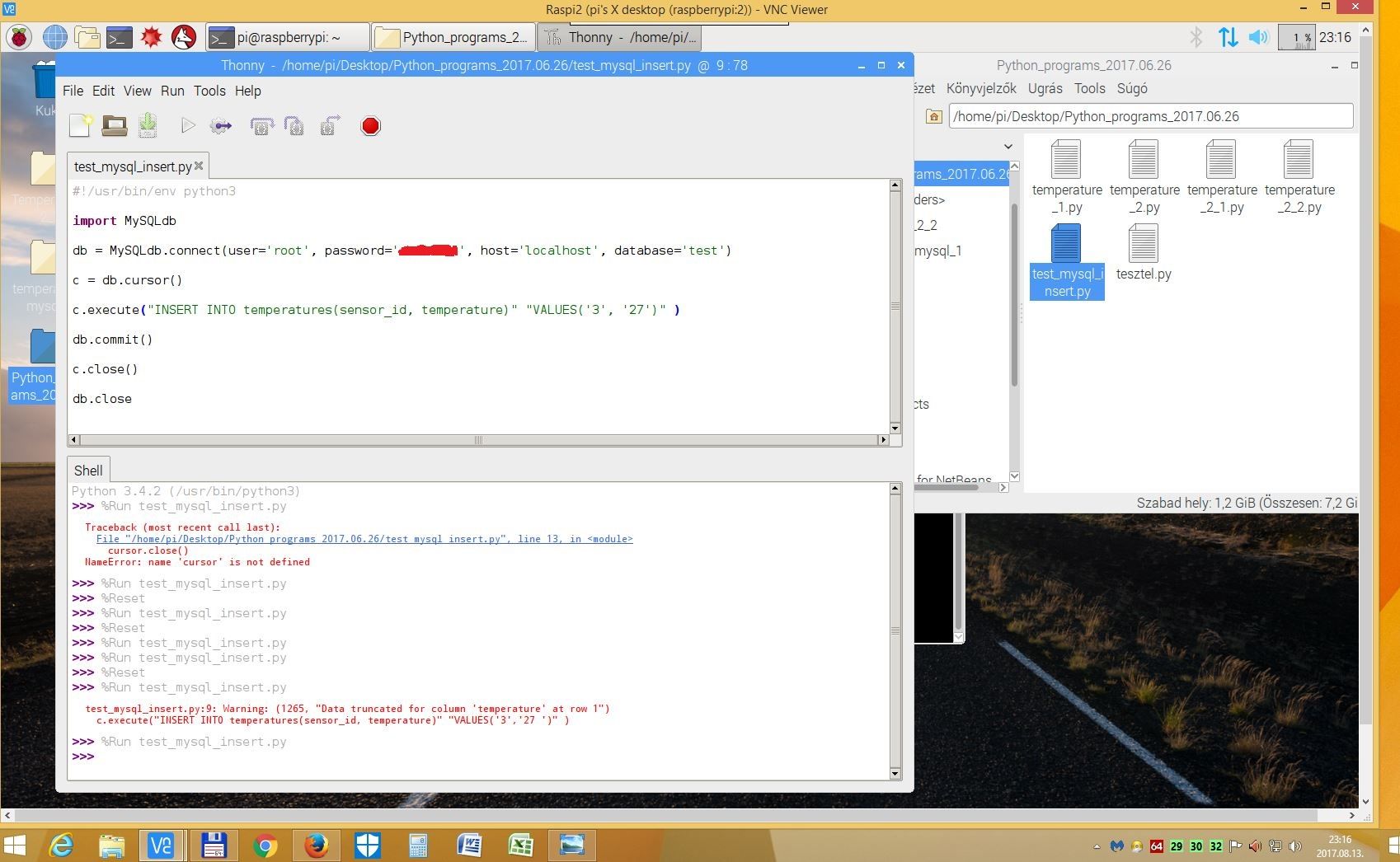1400x862 pixels.
Task: Select the temperature_2_1.py file icon
Action: (1221, 176)
